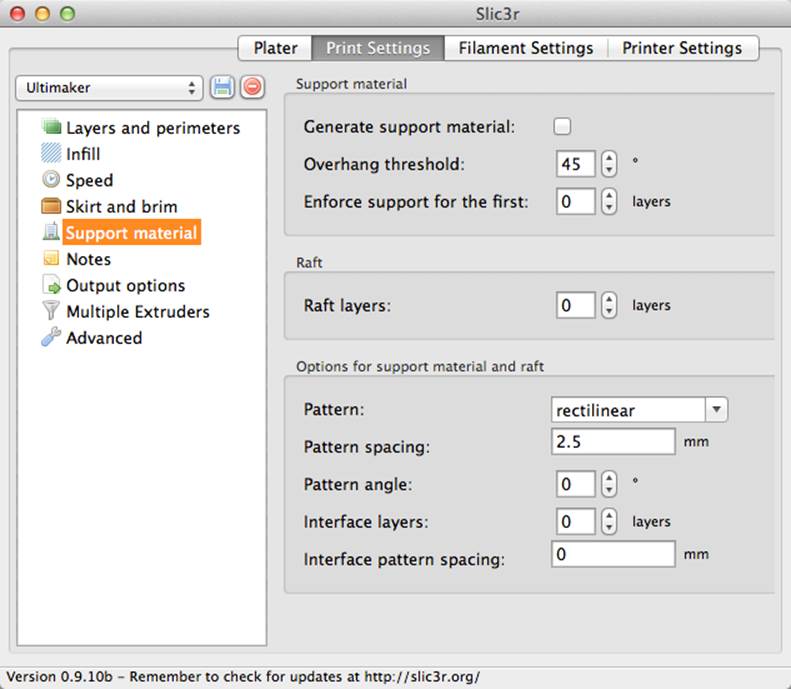Increase the Interface layers stepper
Image resolution: width=791 pixels, height=689 pixels.
tap(609, 515)
